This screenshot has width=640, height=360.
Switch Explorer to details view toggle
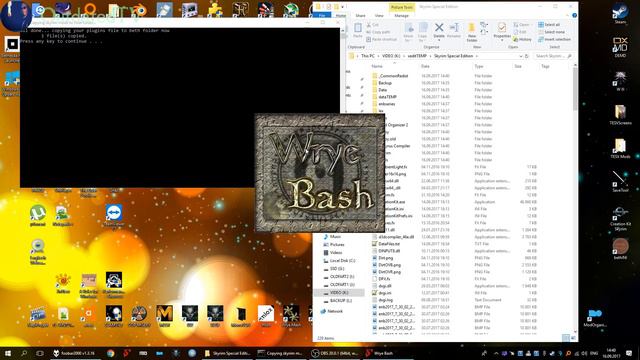tap(566, 338)
